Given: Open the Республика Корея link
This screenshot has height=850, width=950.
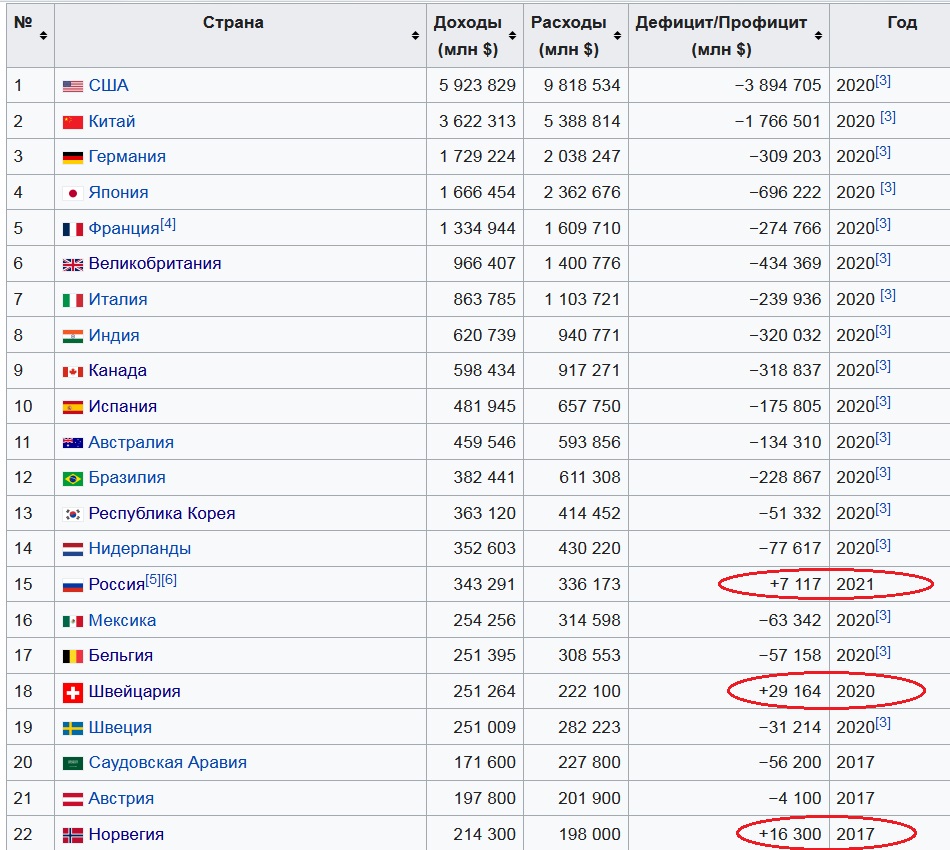Looking at the screenshot, I should point(162,513).
